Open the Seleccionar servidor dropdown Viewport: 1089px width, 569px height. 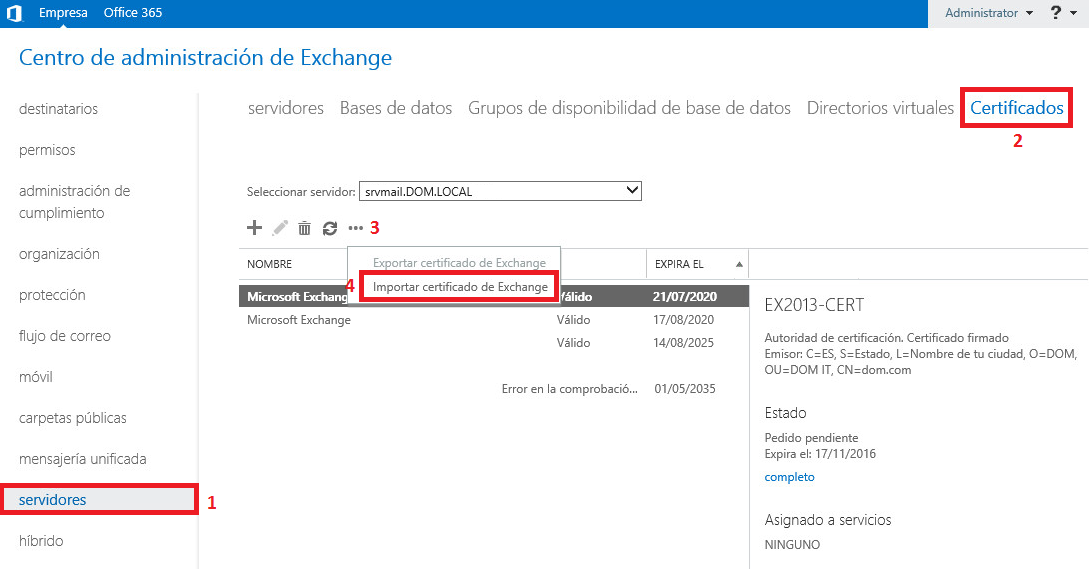click(x=500, y=191)
